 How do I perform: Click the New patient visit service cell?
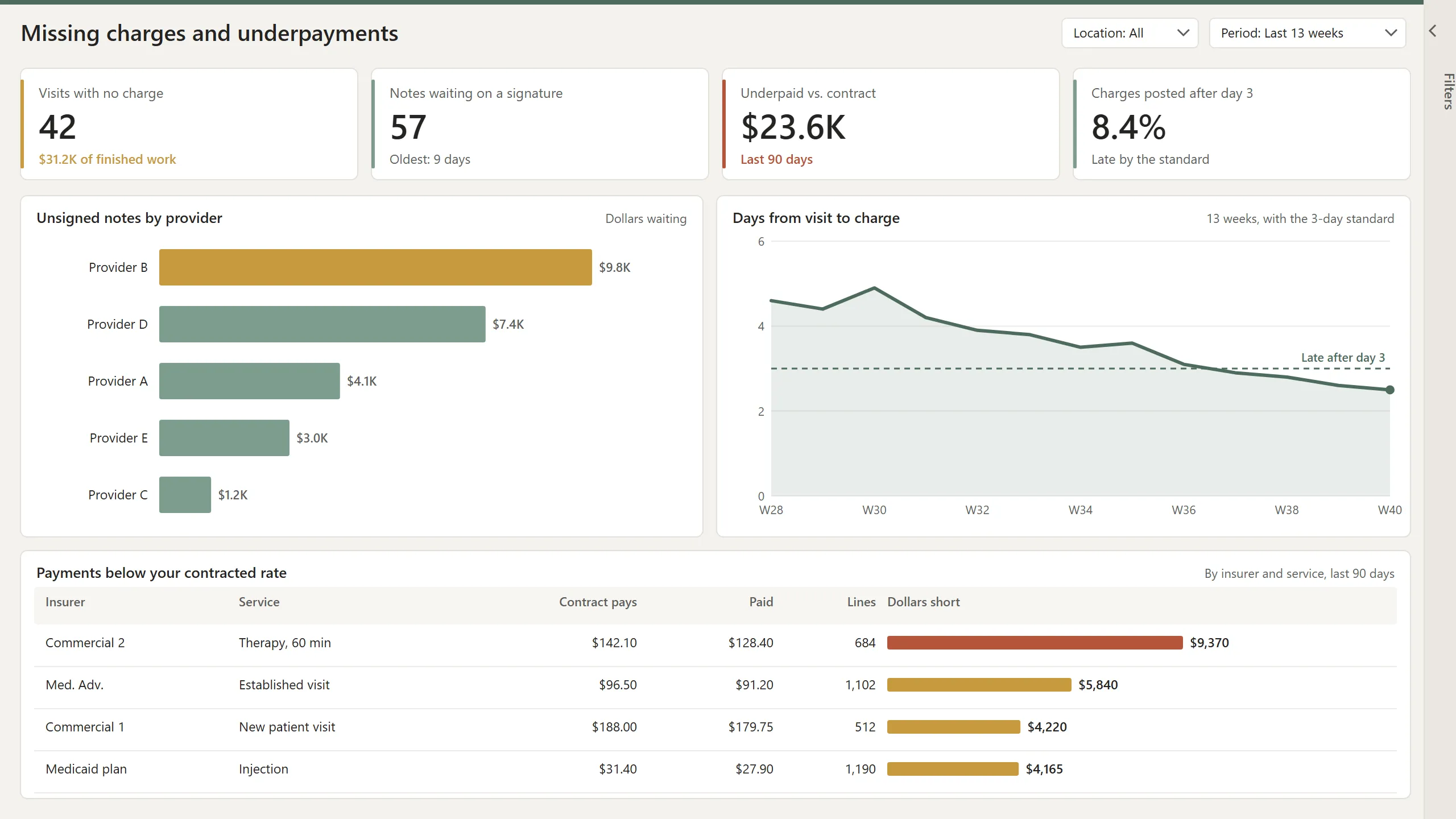pyautogui.click(x=287, y=727)
